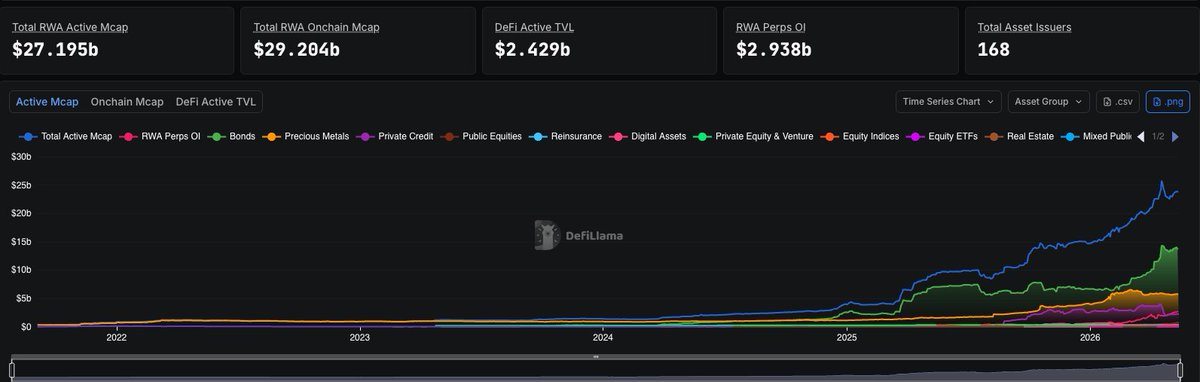The image size is (1200, 382).
Task: Toggle the Public Equities legend series
Action: tap(481, 136)
